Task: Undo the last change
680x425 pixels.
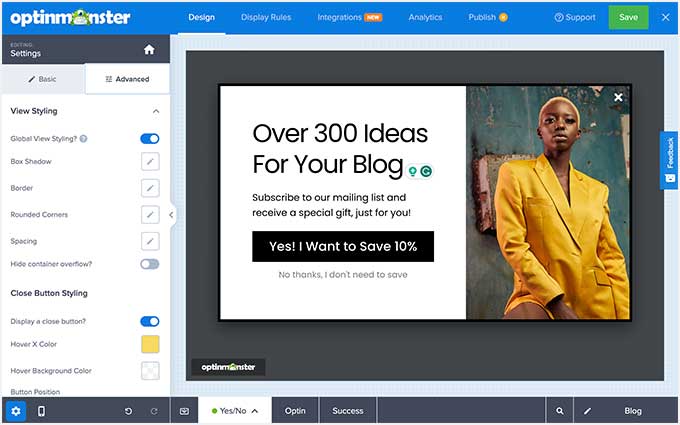Action: click(128, 411)
